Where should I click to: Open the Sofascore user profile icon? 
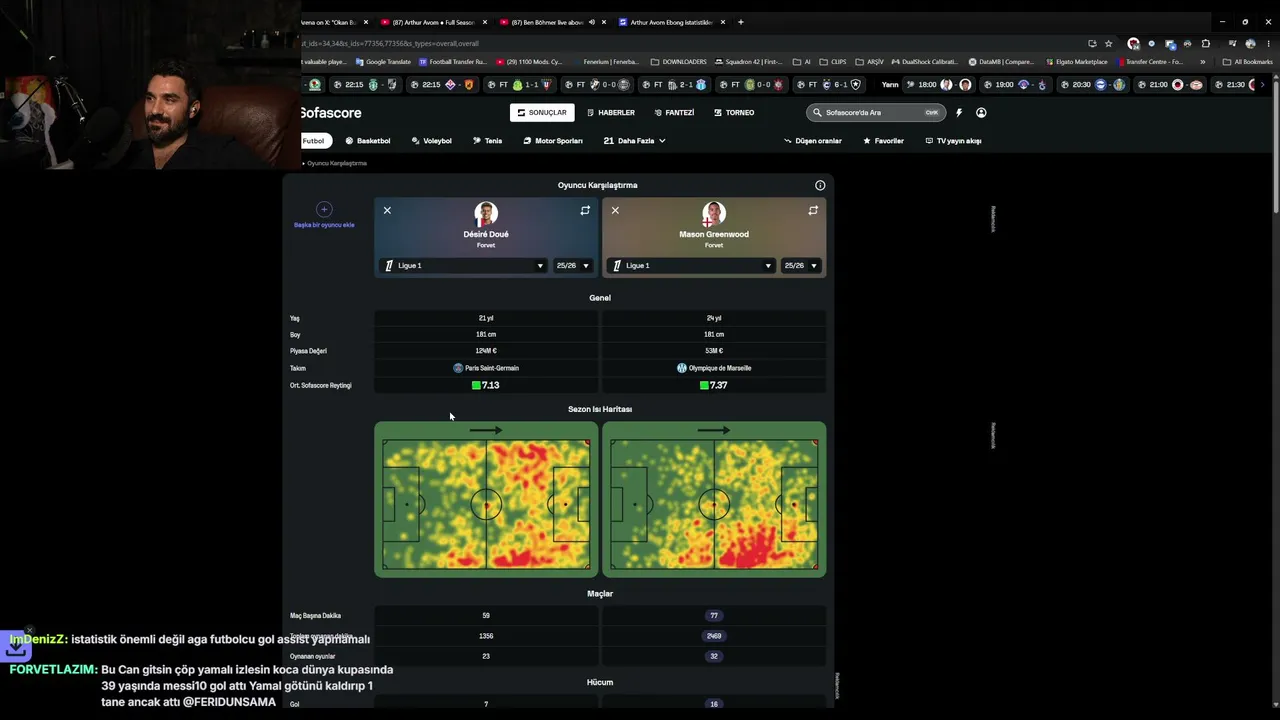981,112
